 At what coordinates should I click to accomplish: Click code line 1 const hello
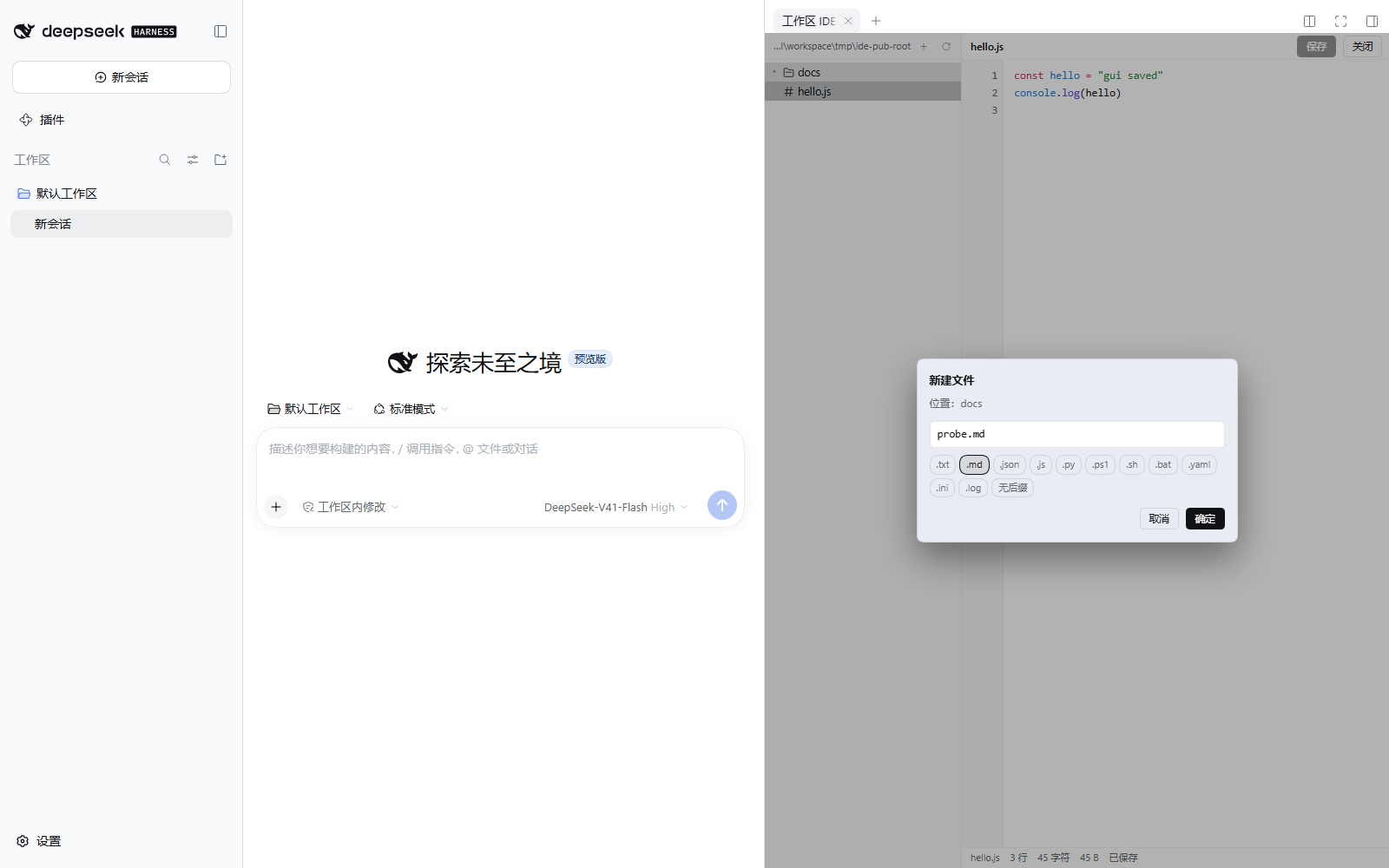1088,76
